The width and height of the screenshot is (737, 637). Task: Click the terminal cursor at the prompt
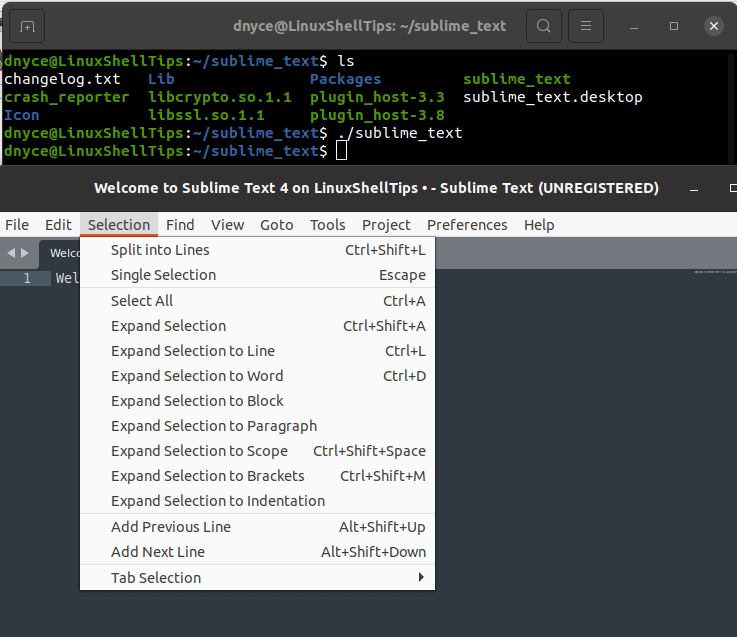tap(342, 151)
